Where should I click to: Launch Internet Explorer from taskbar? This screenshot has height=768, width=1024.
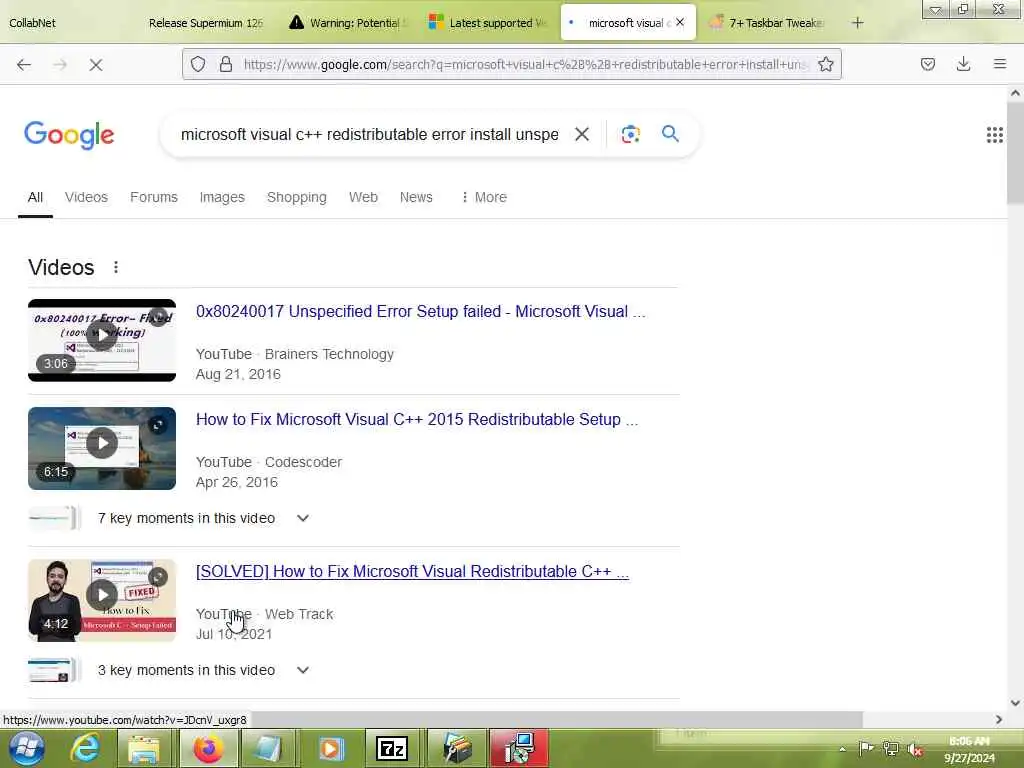(x=86, y=748)
